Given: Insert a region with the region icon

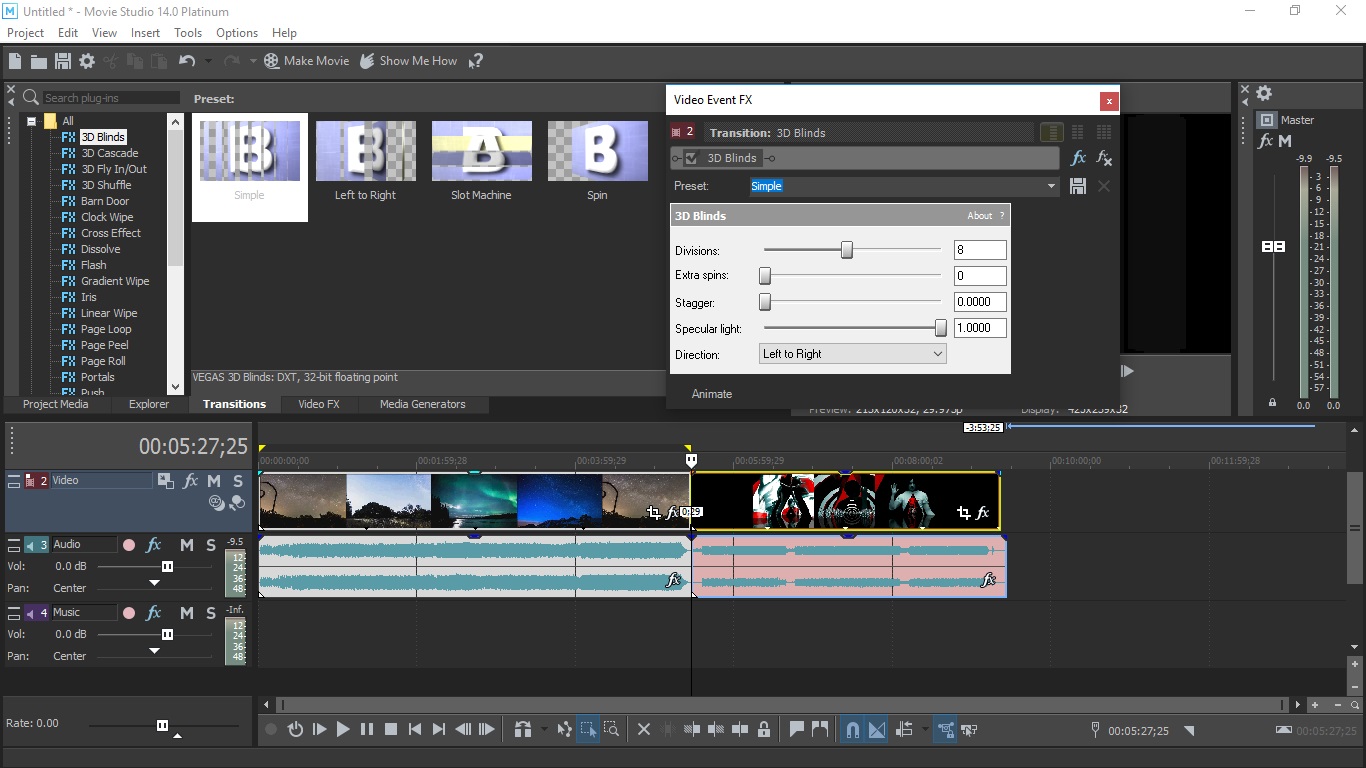Looking at the screenshot, I should (821, 730).
